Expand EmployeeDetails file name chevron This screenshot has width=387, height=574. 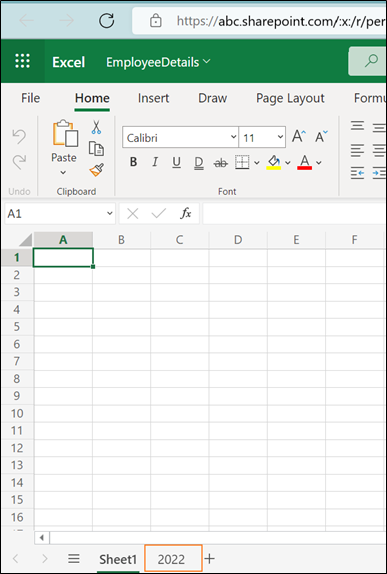[207, 61]
